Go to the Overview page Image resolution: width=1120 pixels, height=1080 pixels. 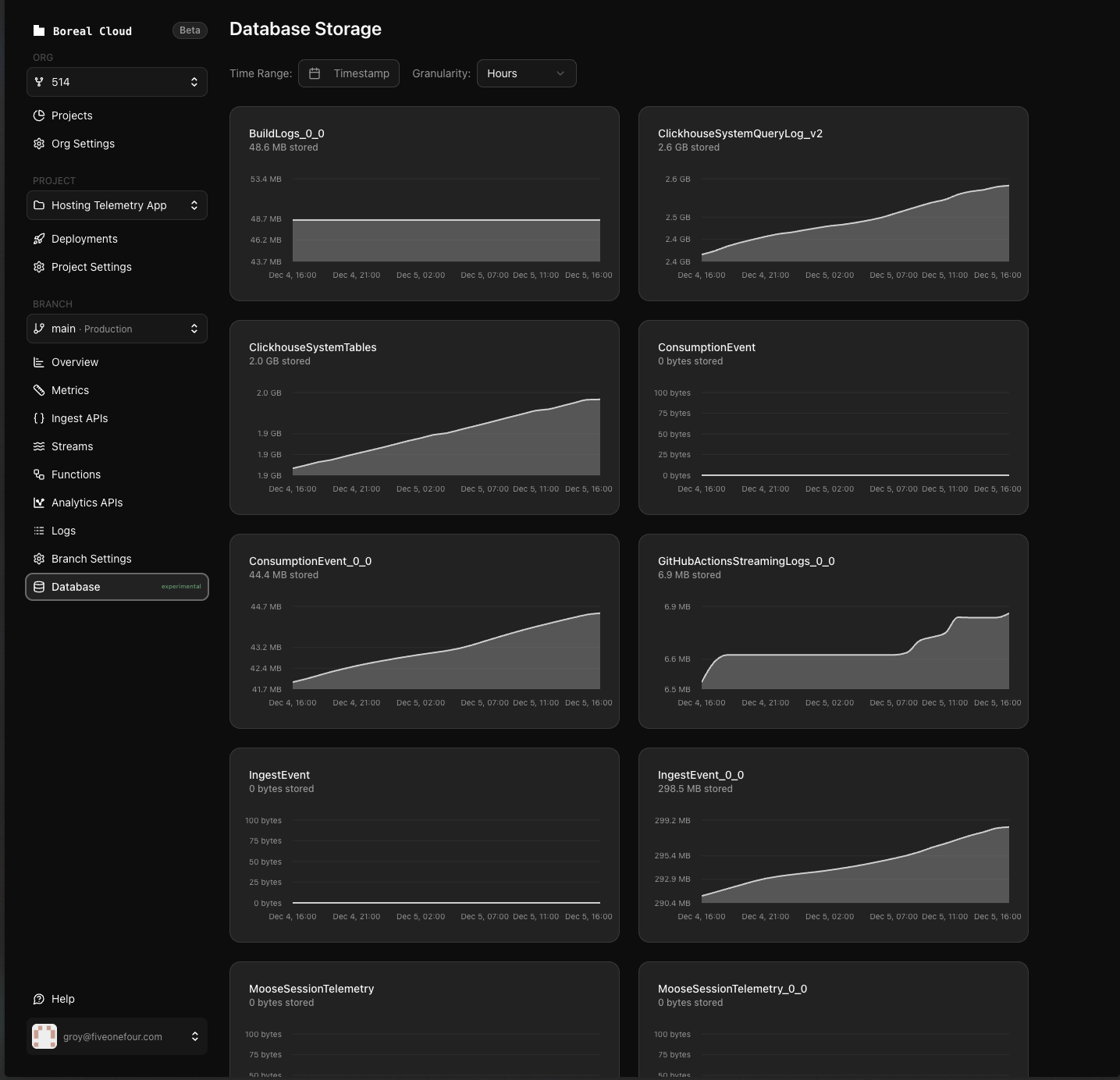75,362
